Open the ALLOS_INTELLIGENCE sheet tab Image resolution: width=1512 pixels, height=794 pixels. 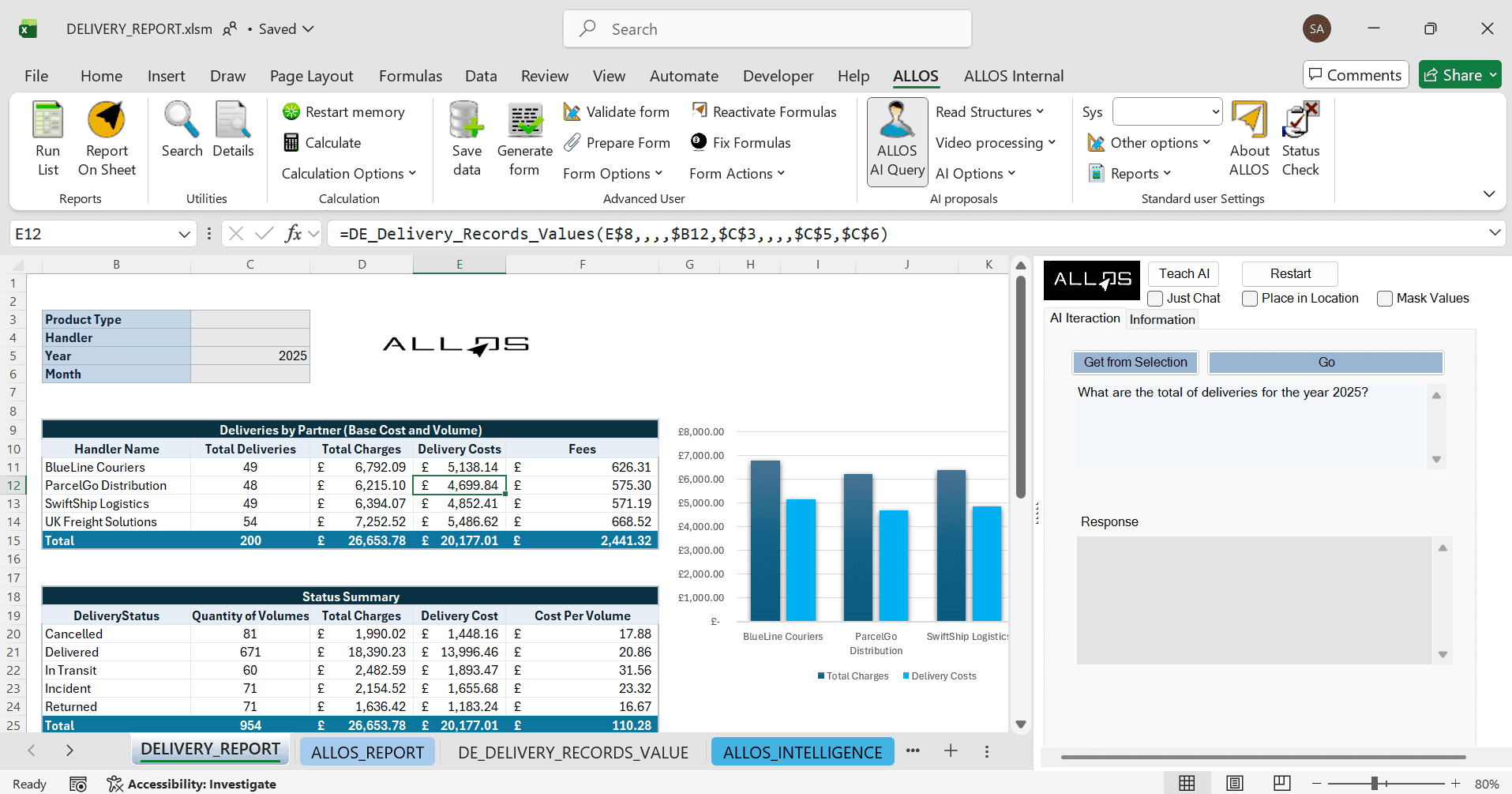coord(802,752)
